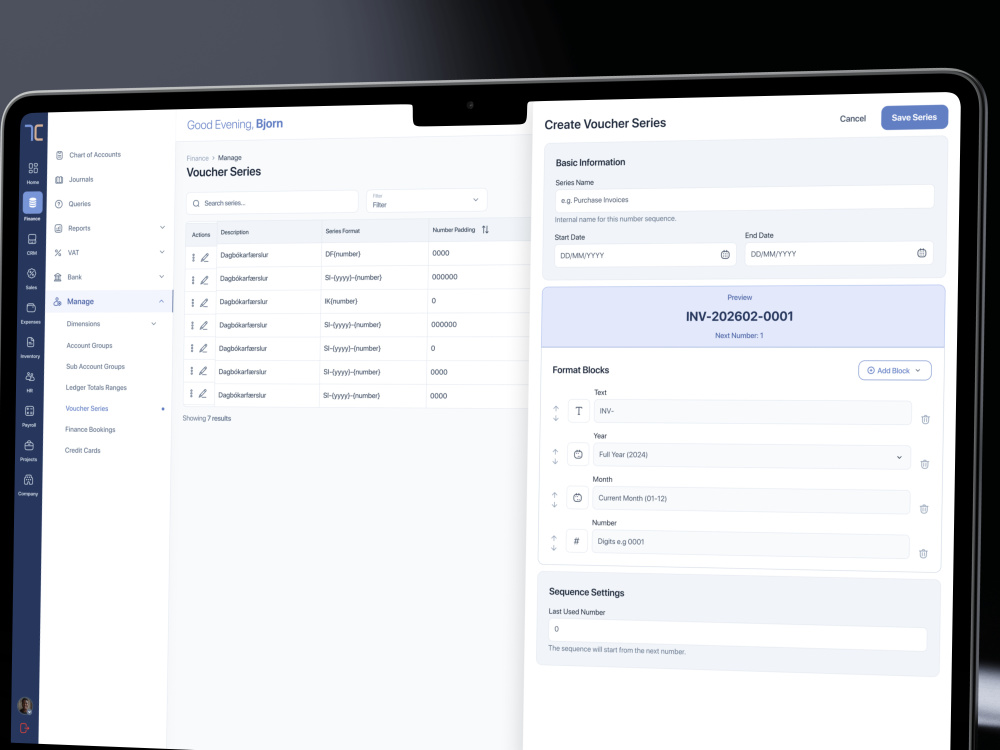Edit the DF{number} series row pencil
The height and width of the screenshot is (750, 1000).
click(205, 258)
